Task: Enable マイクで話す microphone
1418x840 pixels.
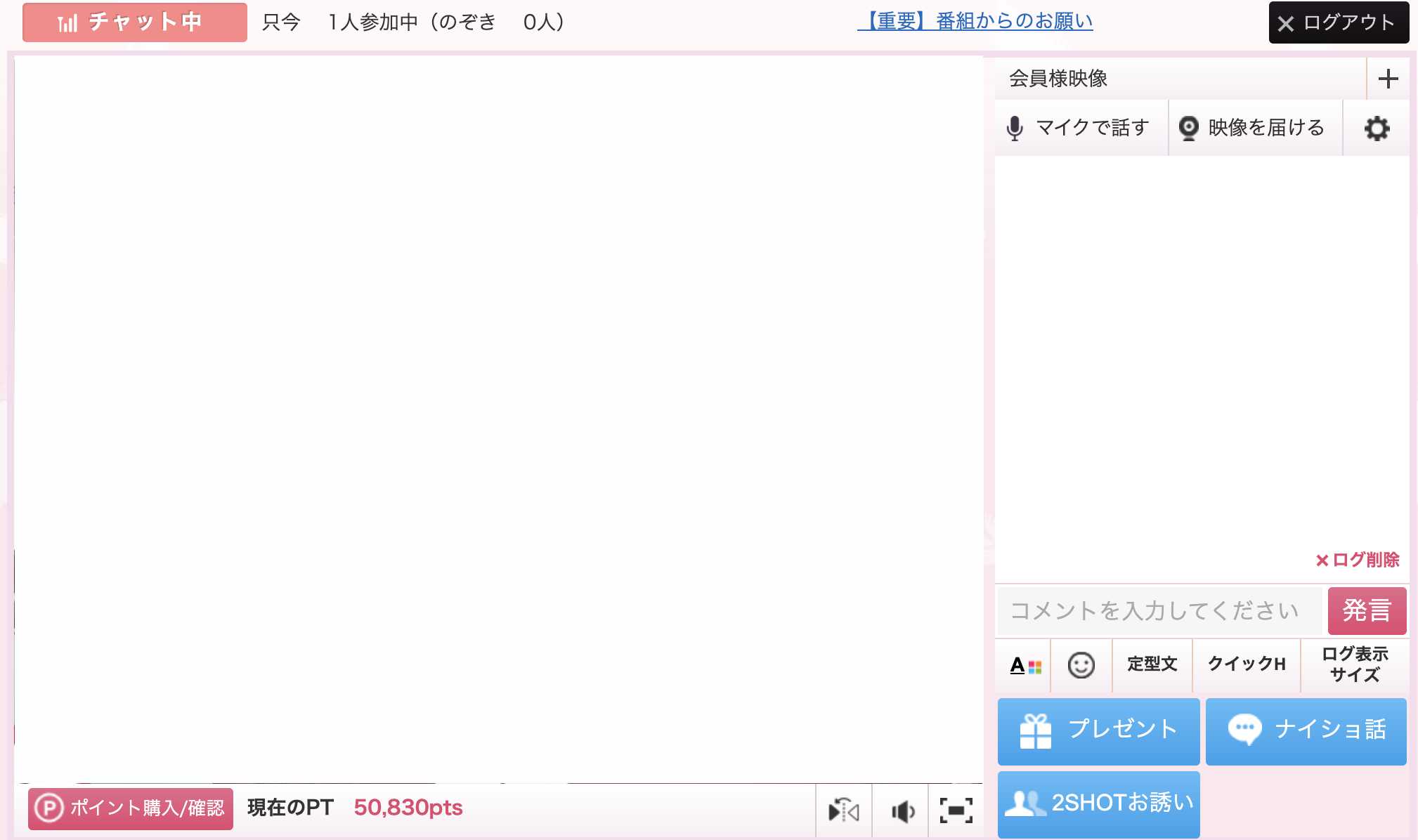Action: click(1080, 128)
